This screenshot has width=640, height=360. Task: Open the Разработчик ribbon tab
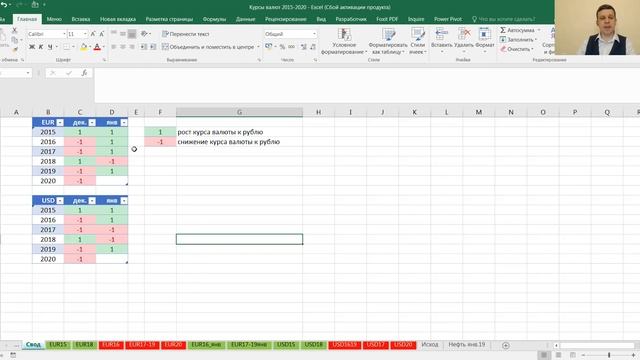351,19
